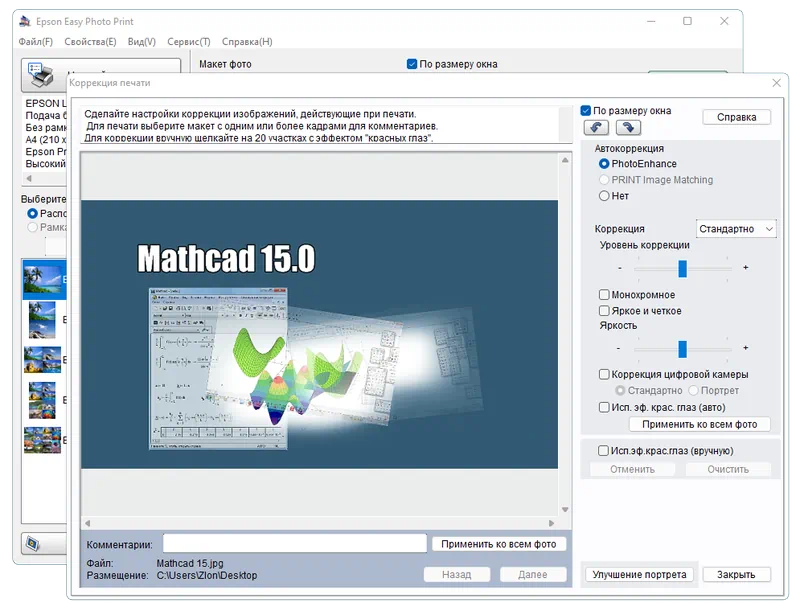This screenshot has height=611, width=800.
Task: Click the Яркость slider handle
Action: click(682, 349)
